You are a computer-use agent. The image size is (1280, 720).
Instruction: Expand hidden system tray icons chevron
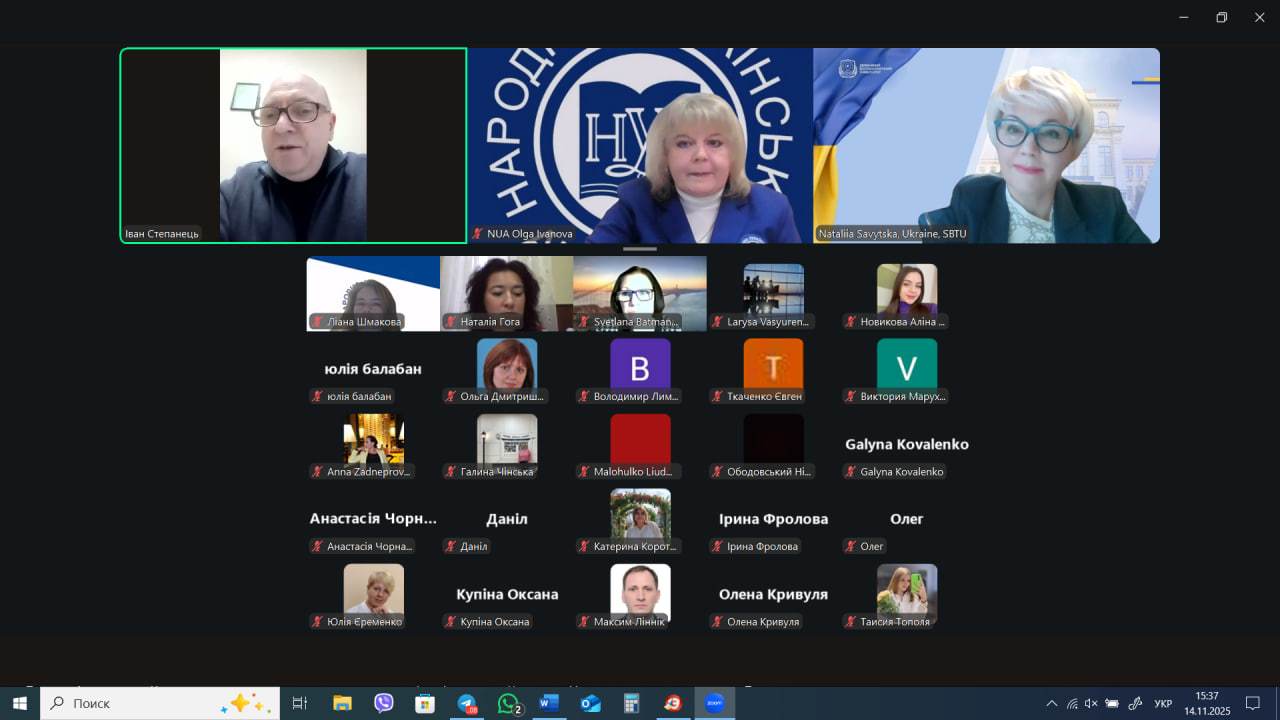pos(1051,703)
